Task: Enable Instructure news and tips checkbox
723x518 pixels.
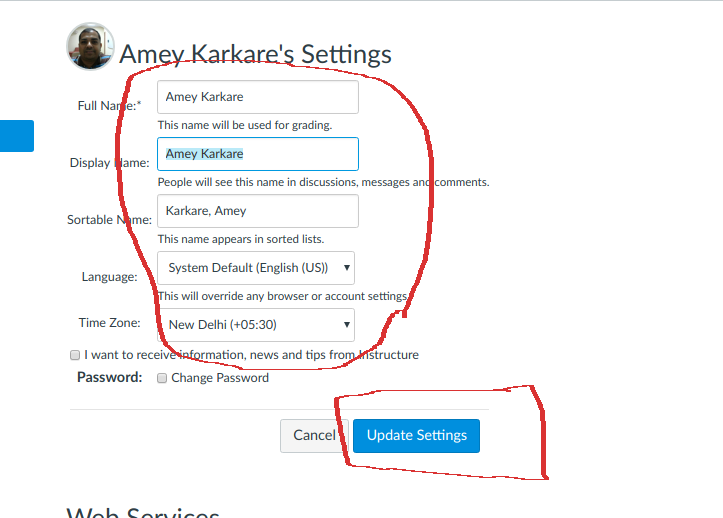Action: click(x=75, y=355)
